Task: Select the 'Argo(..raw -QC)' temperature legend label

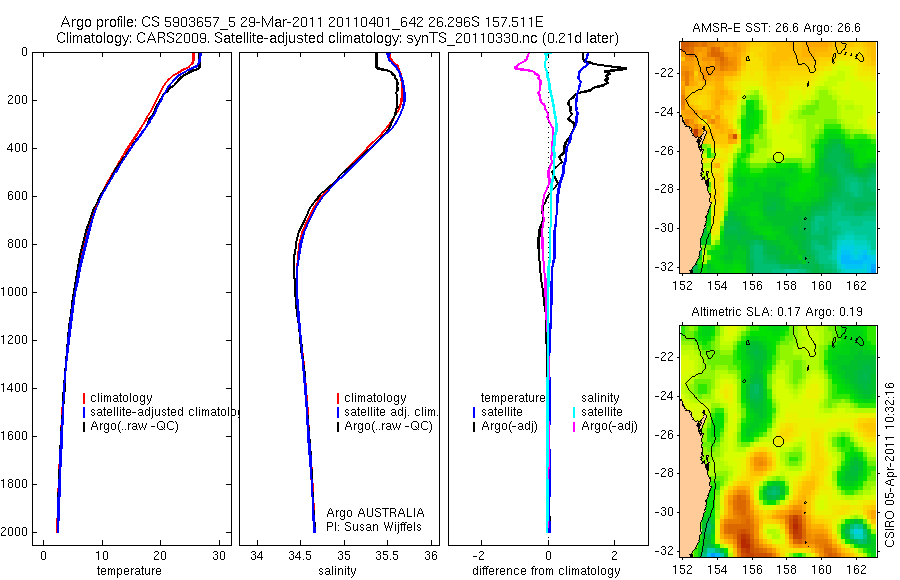Action: click(x=134, y=426)
